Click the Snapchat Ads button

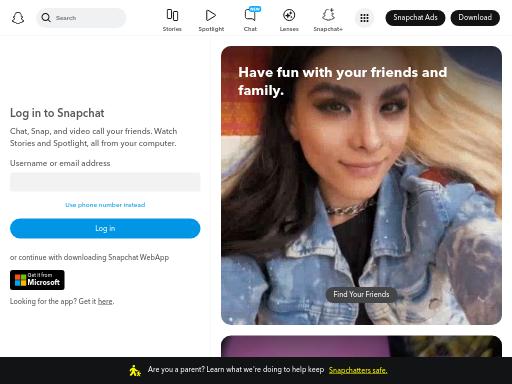tap(415, 18)
